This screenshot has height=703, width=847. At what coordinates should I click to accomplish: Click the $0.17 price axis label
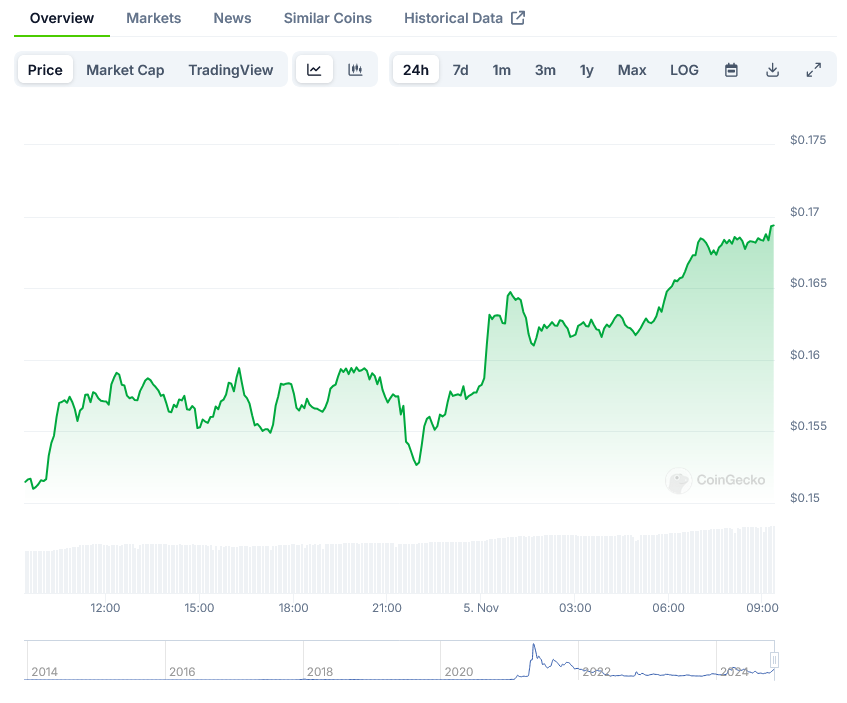804,212
